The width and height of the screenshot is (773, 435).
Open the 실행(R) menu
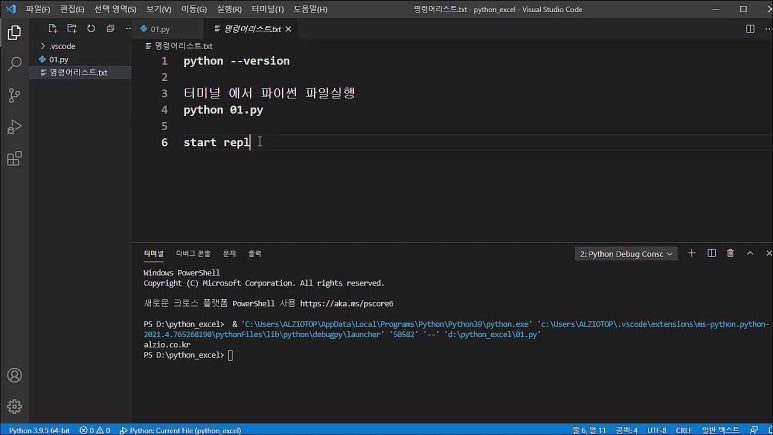pos(229,9)
